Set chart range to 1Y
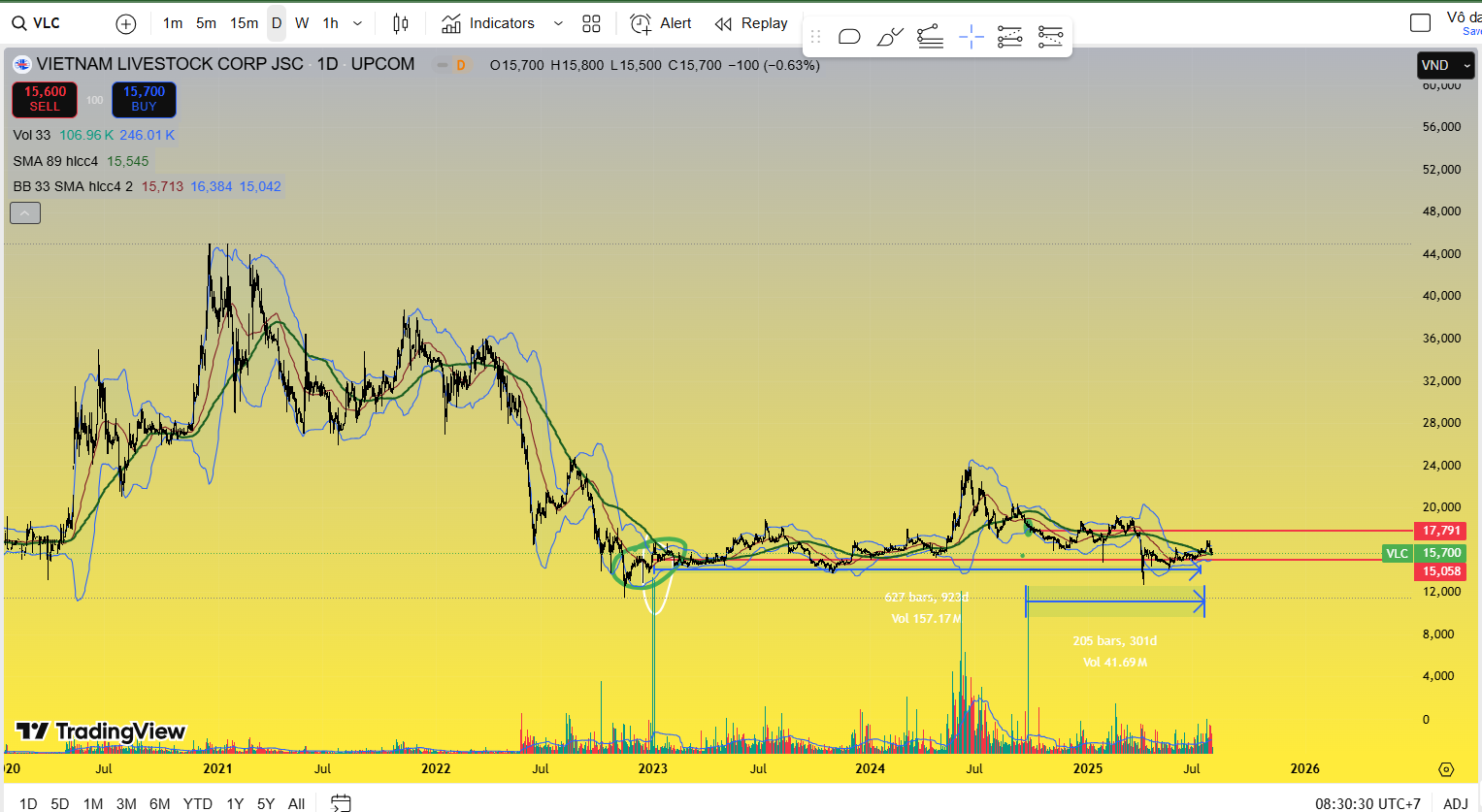This screenshot has height=812, width=1482. point(235,803)
